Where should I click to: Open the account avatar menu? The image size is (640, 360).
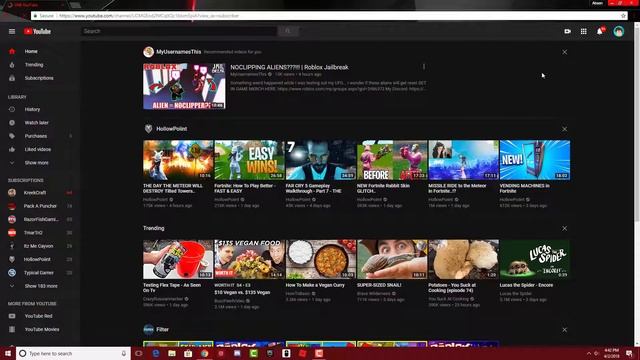[x=618, y=31]
